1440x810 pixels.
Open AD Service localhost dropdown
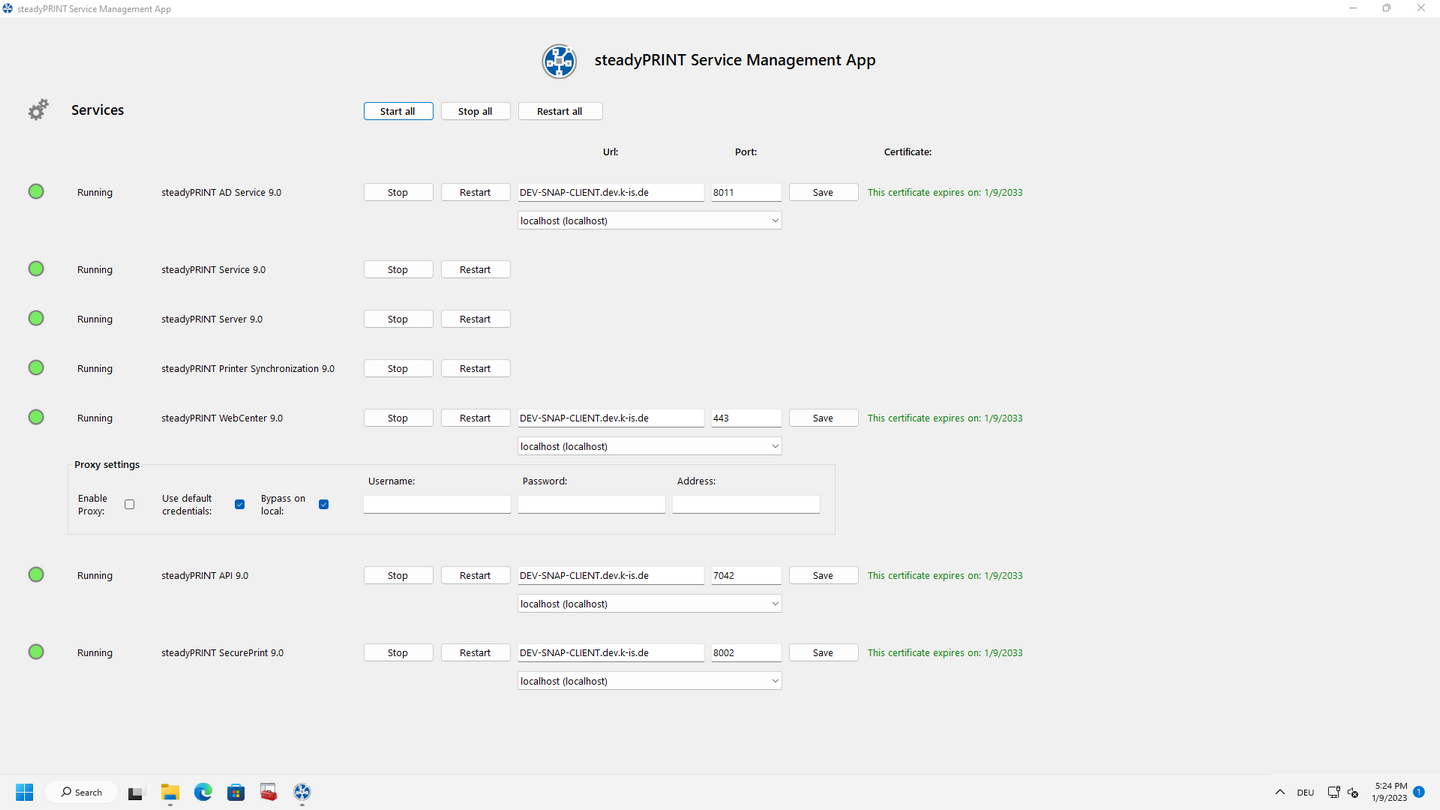tap(650, 221)
